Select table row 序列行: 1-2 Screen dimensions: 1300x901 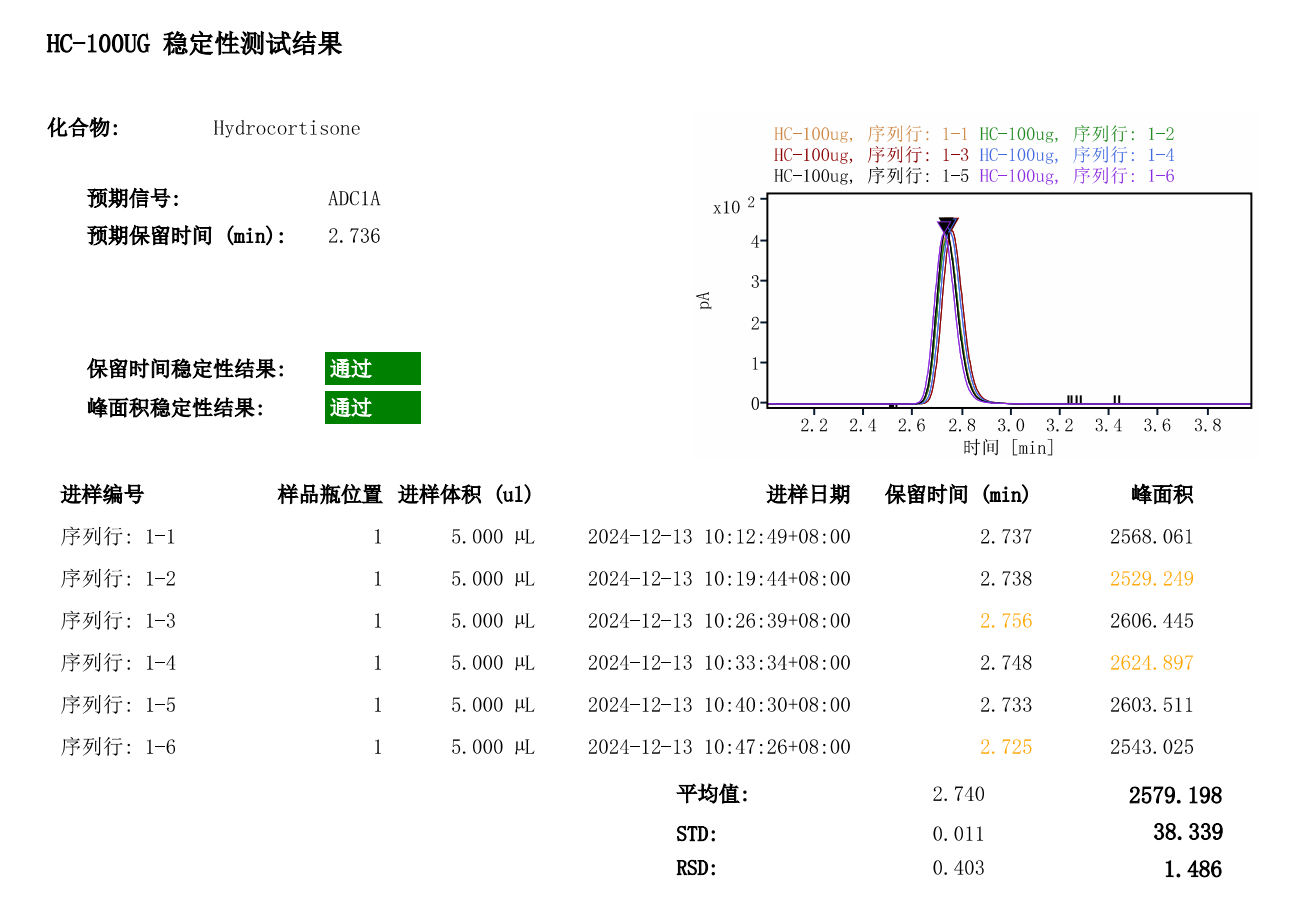click(x=627, y=579)
